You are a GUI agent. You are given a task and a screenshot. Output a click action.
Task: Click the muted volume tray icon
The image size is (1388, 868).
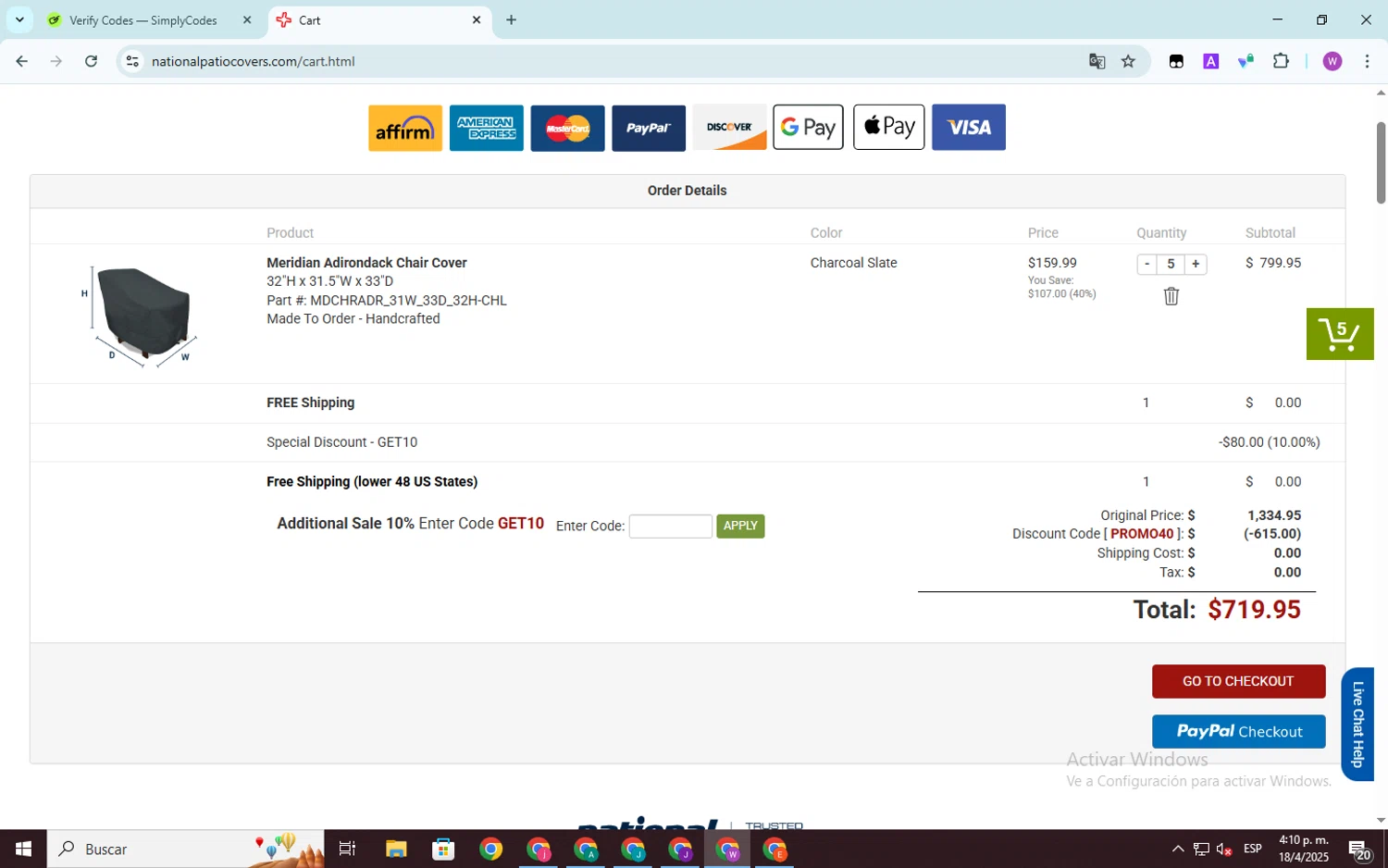(1224, 849)
